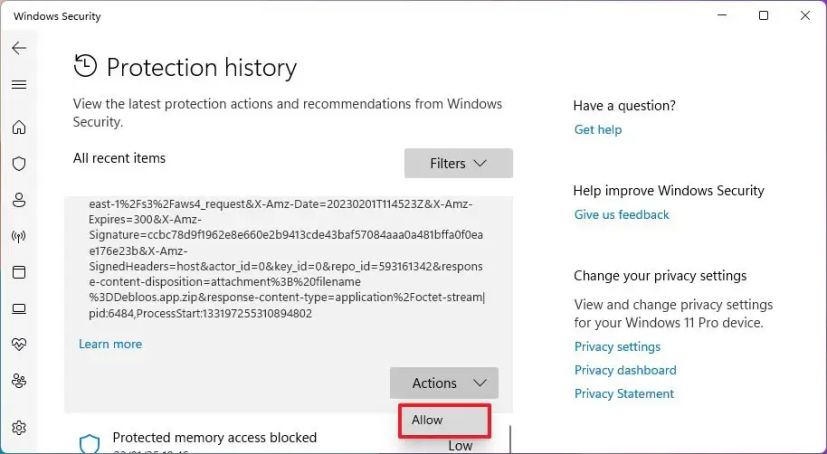
Task: Open Privacy settings link
Action: (x=617, y=346)
